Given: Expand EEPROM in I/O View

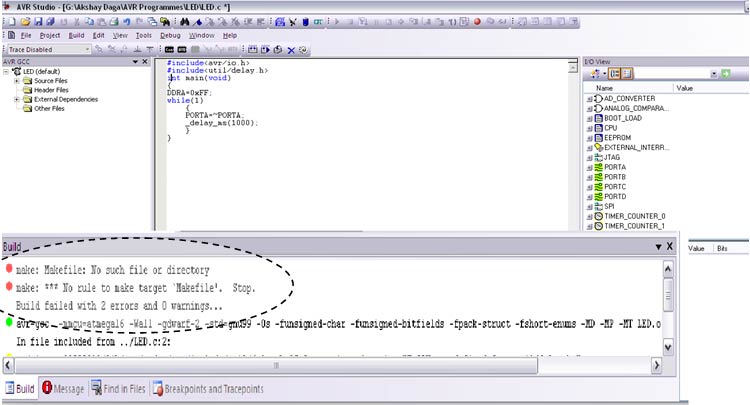Looking at the screenshot, I should tap(589, 138).
